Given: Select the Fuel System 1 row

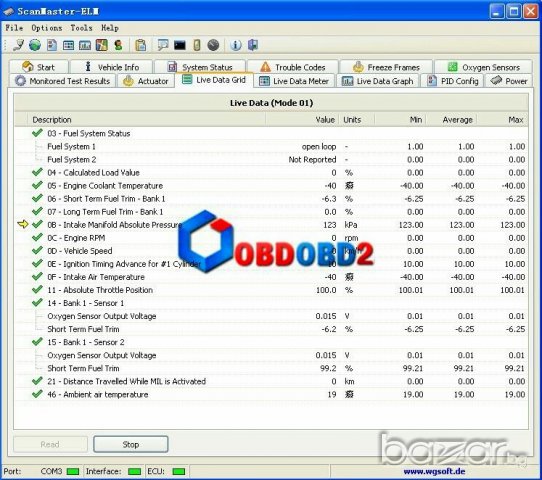Looking at the screenshot, I should [x=271, y=146].
